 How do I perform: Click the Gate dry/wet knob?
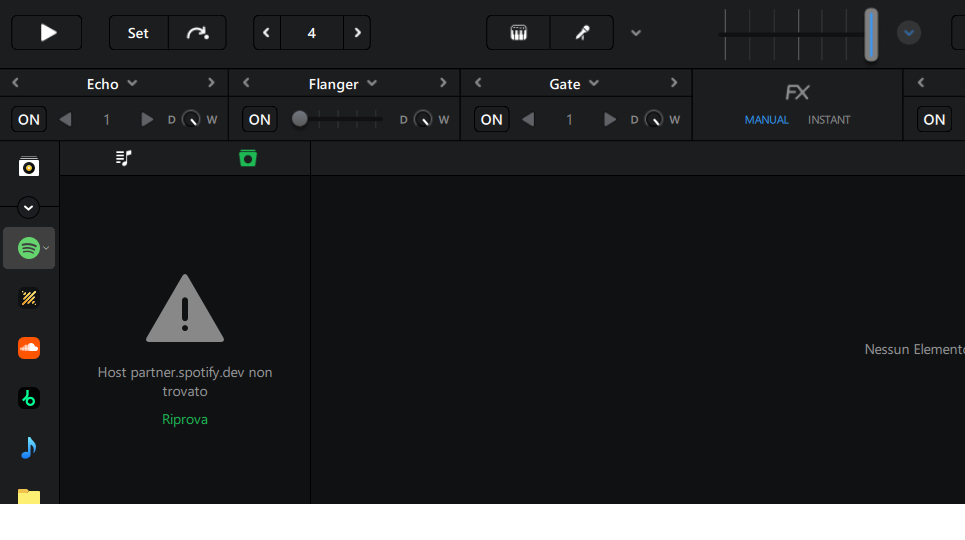(x=654, y=119)
